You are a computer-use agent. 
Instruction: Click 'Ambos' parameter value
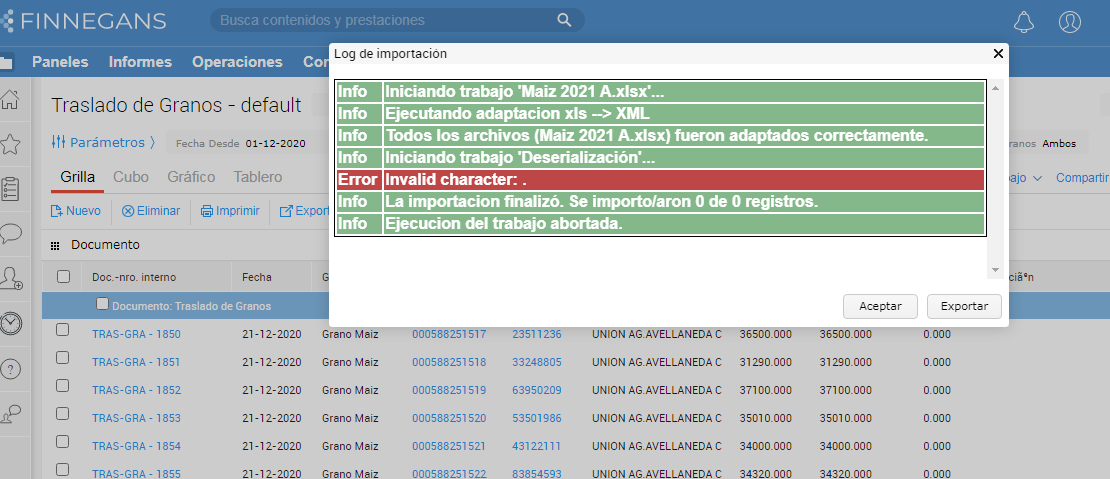coord(1059,144)
